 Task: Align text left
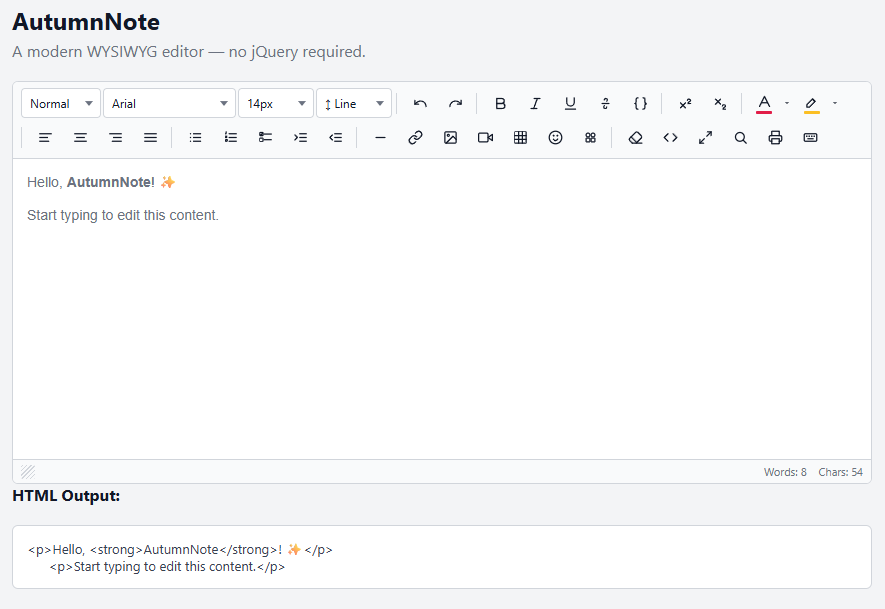[x=45, y=138]
